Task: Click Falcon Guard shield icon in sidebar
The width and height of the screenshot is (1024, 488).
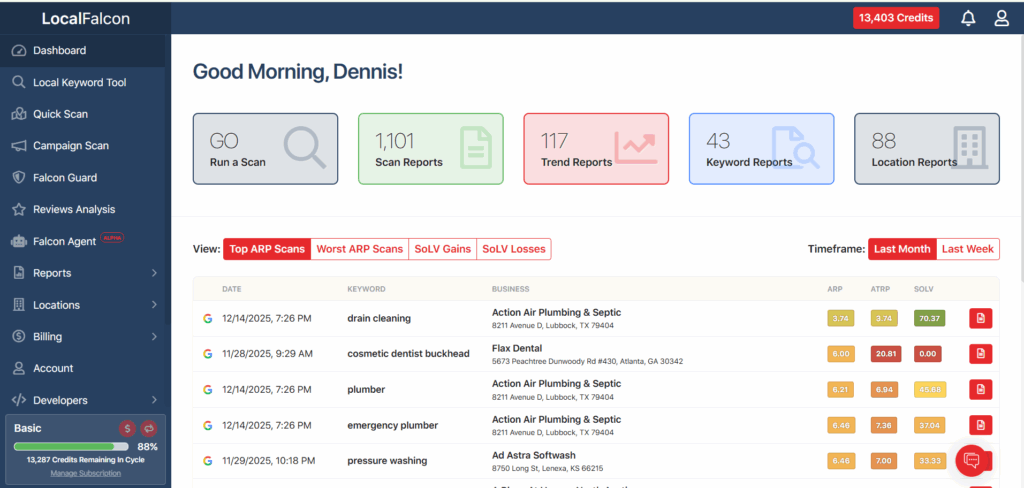Action: [18, 178]
